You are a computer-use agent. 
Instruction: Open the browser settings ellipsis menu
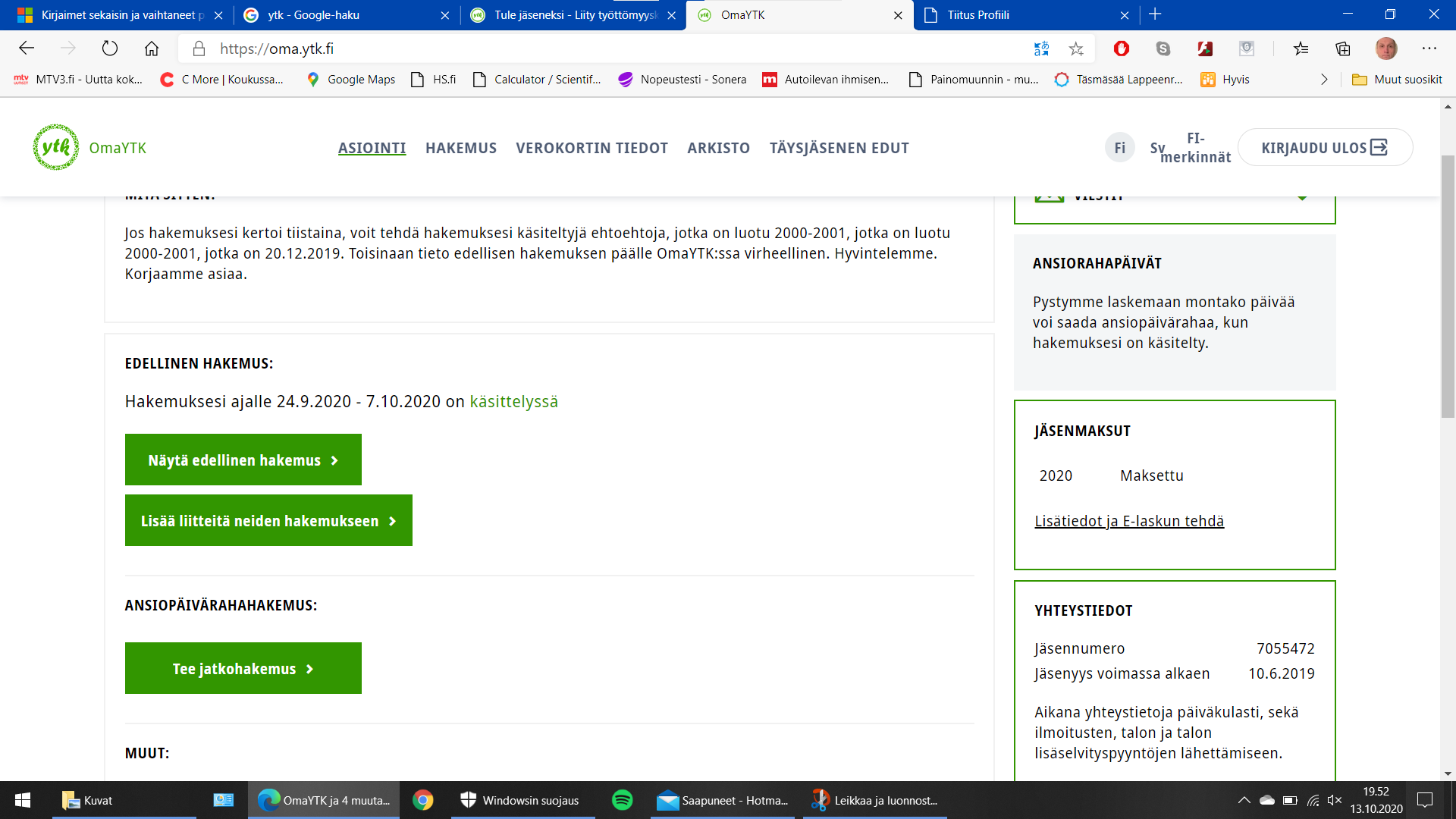[x=1429, y=49]
